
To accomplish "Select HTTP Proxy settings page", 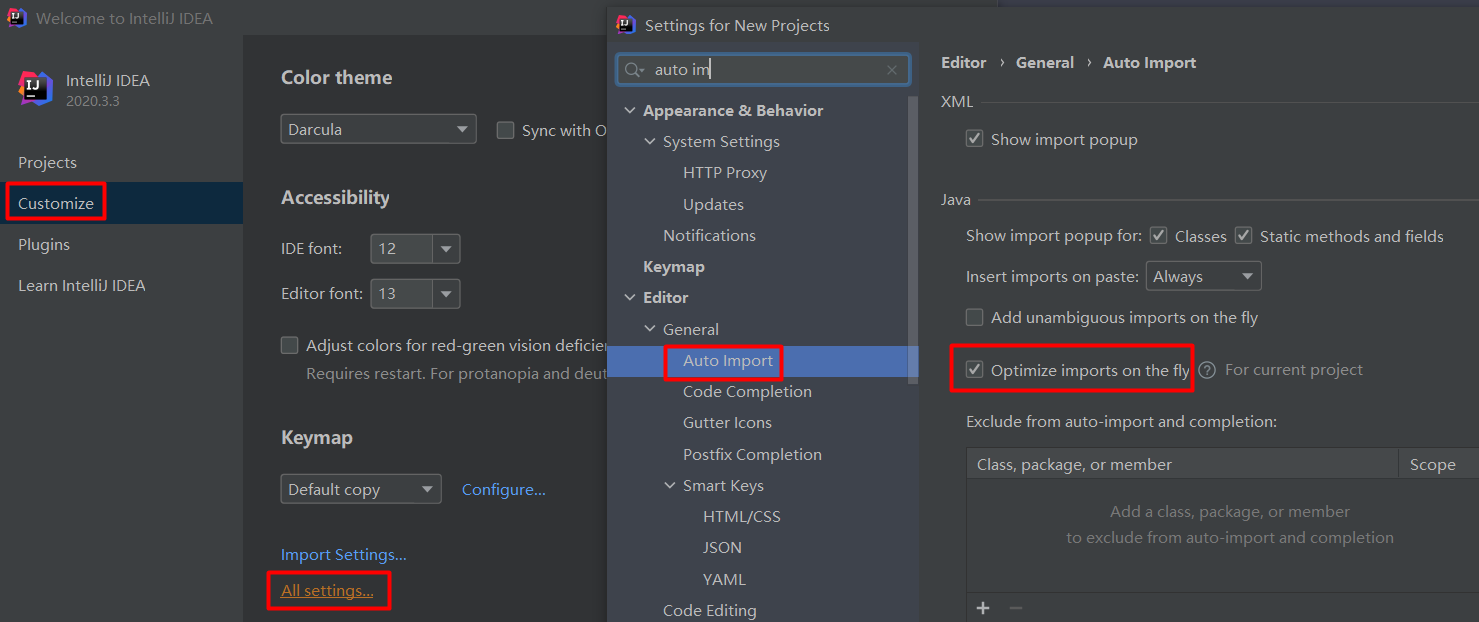I will coord(725,172).
